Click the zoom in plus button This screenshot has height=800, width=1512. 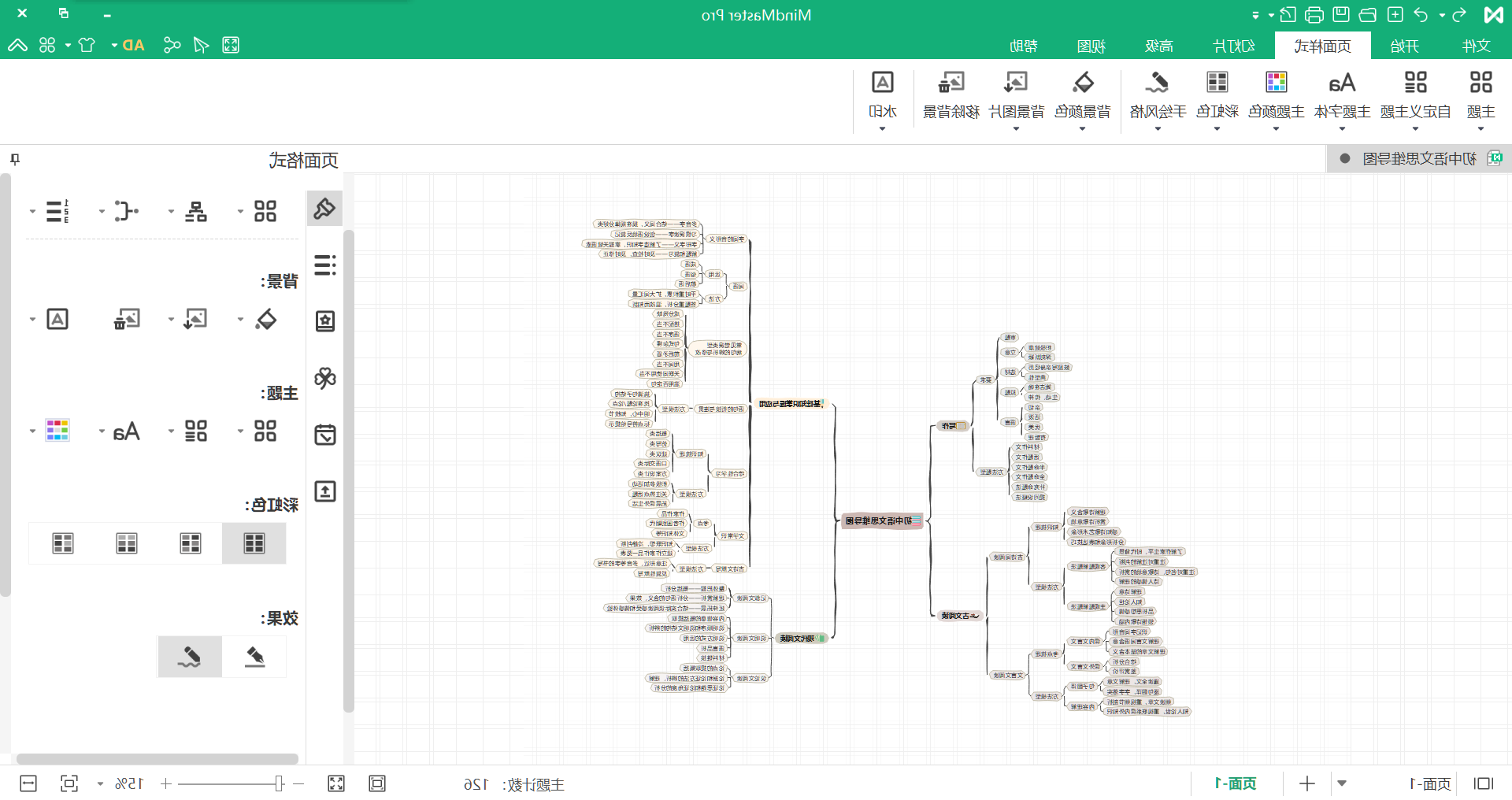[166, 783]
